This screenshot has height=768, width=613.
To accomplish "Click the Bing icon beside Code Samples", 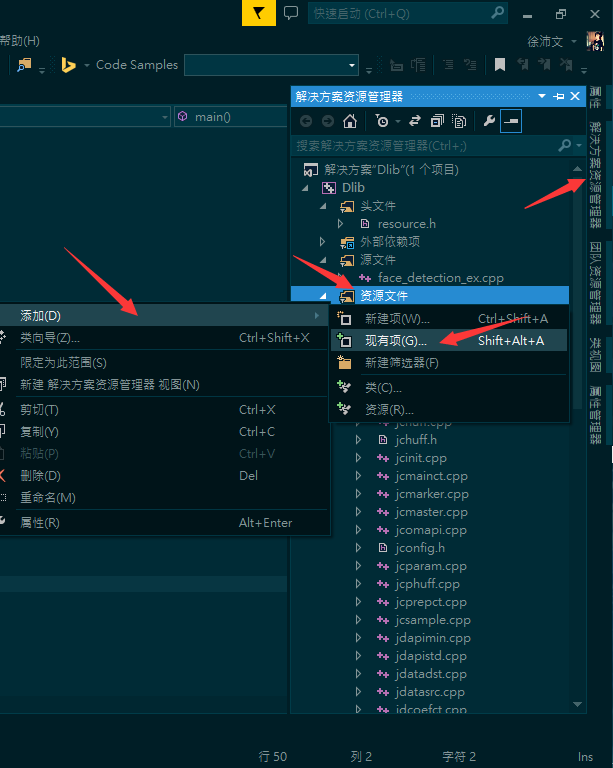I will click(69, 65).
